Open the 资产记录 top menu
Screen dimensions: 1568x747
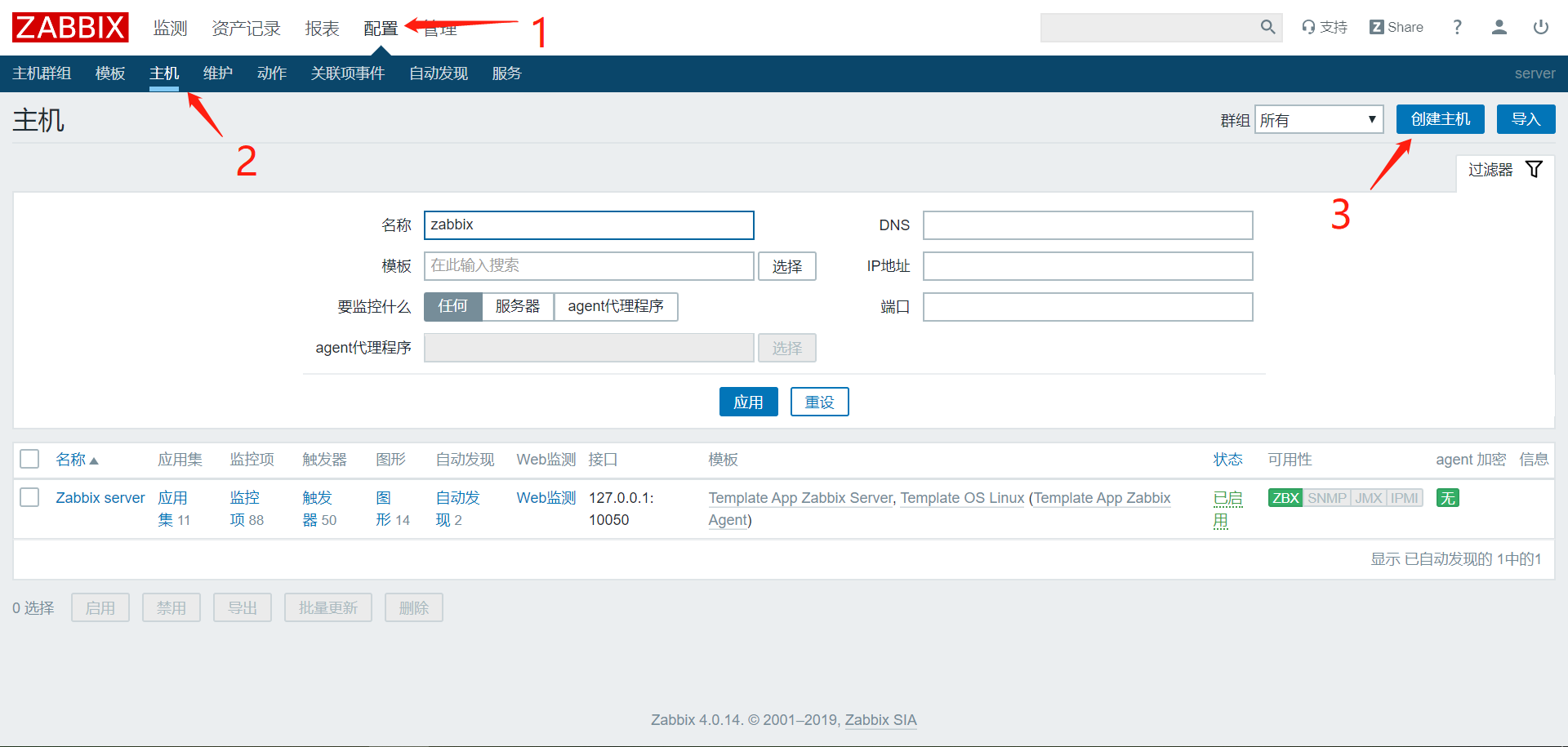246,29
